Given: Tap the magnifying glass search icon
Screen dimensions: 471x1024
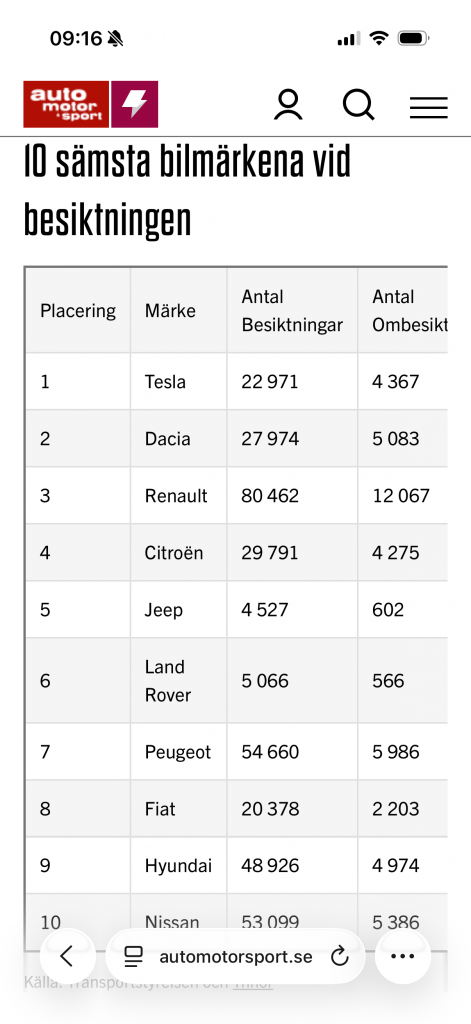Looking at the screenshot, I should pyautogui.click(x=359, y=104).
